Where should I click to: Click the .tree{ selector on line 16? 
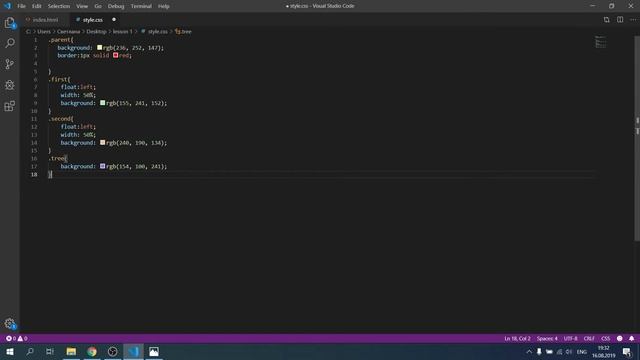[x=58, y=158]
